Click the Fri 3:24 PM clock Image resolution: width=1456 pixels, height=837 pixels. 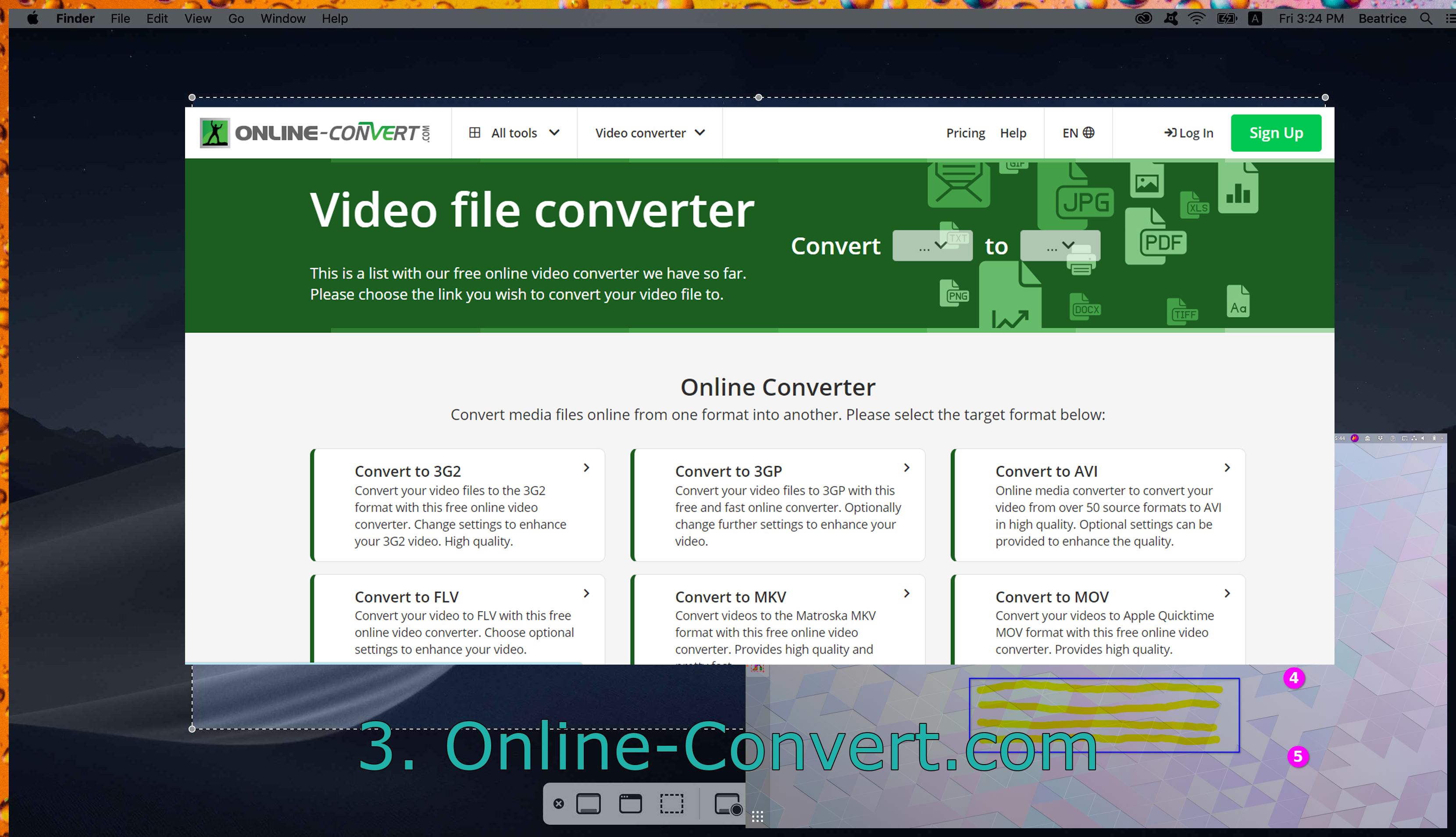point(1311,18)
